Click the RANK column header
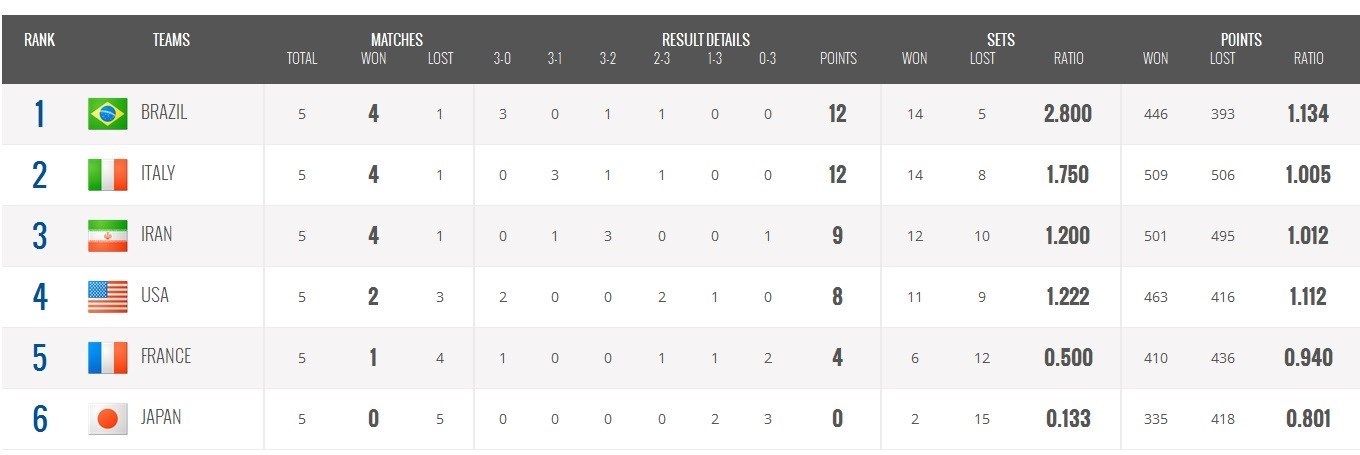The image size is (1360, 455). tap(40, 40)
